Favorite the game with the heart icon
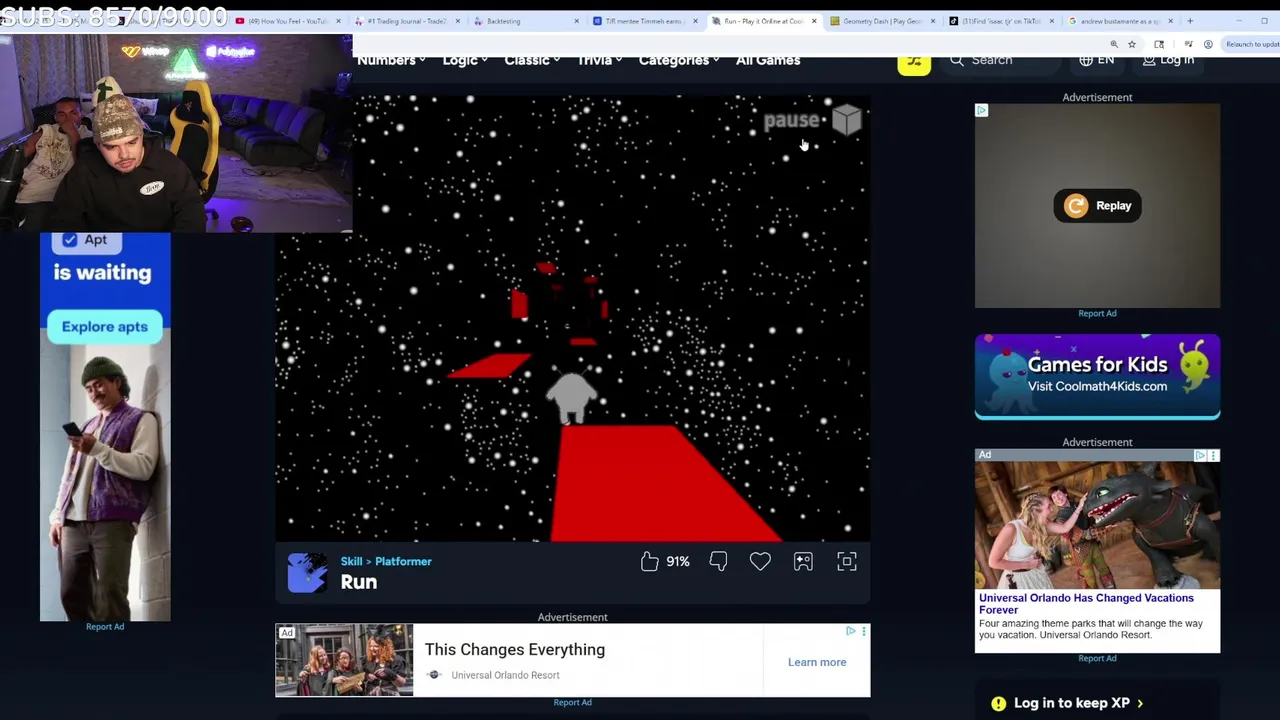The width and height of the screenshot is (1280, 720). point(760,562)
